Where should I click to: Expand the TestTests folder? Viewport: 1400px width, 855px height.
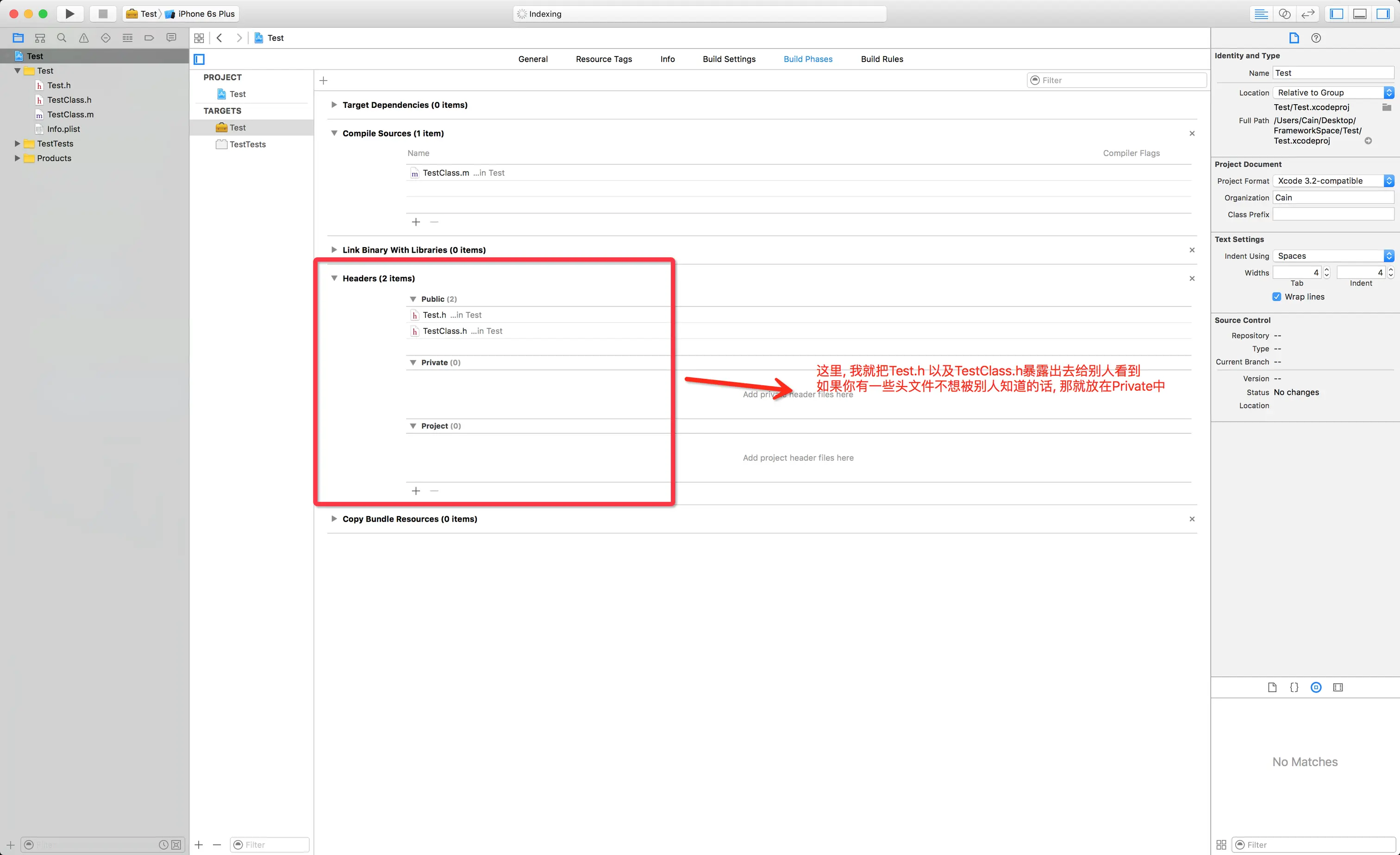point(17,144)
